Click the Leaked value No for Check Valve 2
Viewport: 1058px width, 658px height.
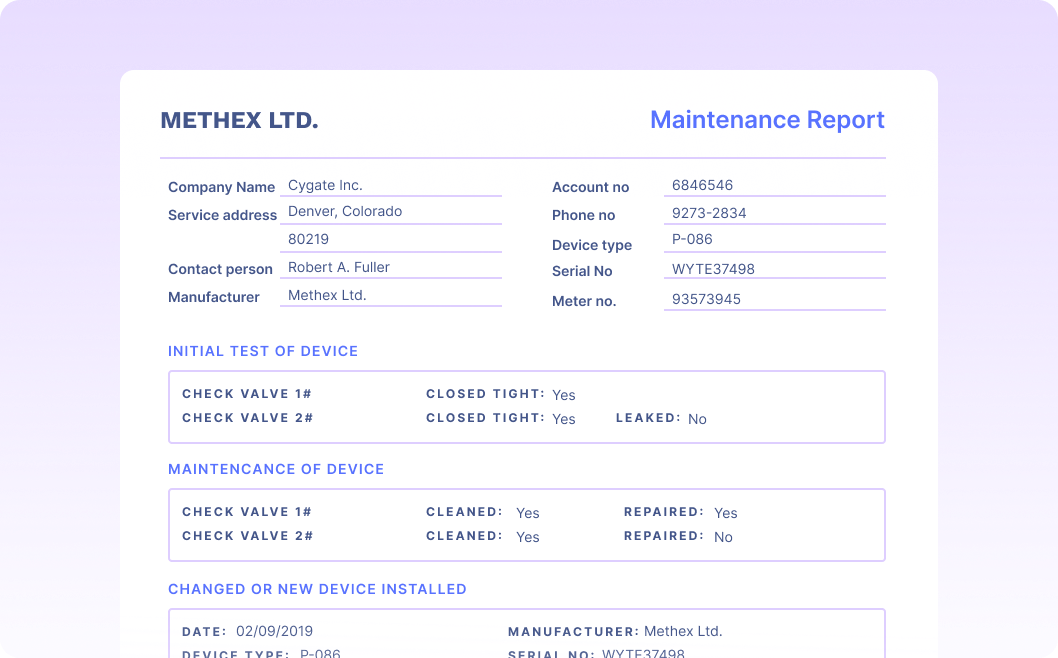point(697,419)
